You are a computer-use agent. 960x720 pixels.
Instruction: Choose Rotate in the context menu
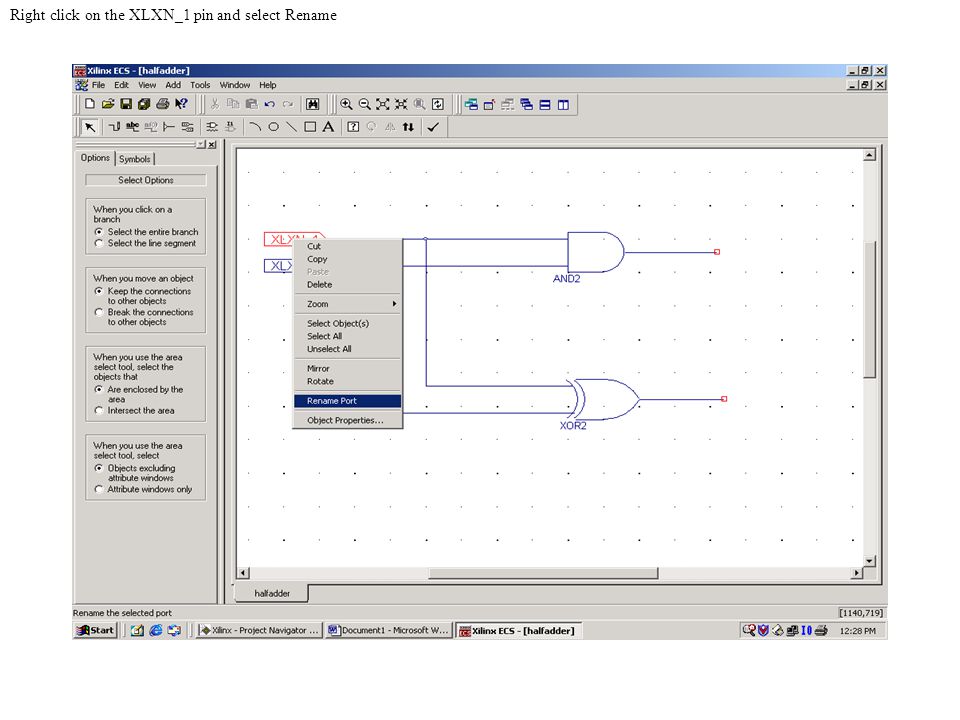[x=347, y=381]
